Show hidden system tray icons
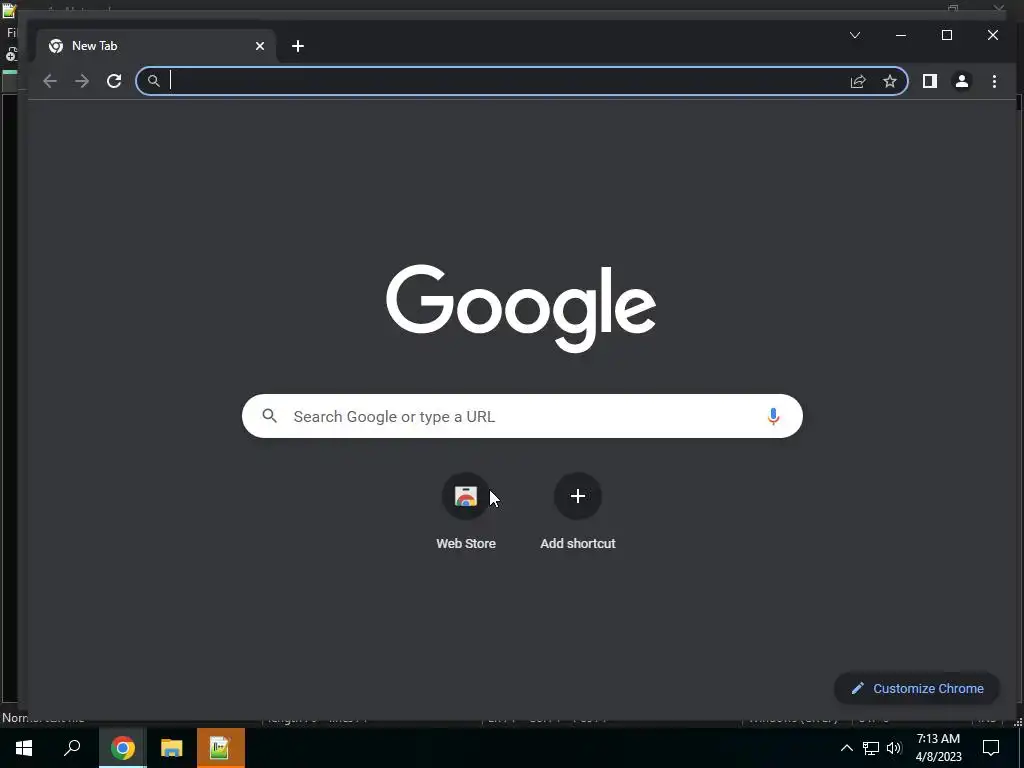The width and height of the screenshot is (1024, 768). coord(846,748)
